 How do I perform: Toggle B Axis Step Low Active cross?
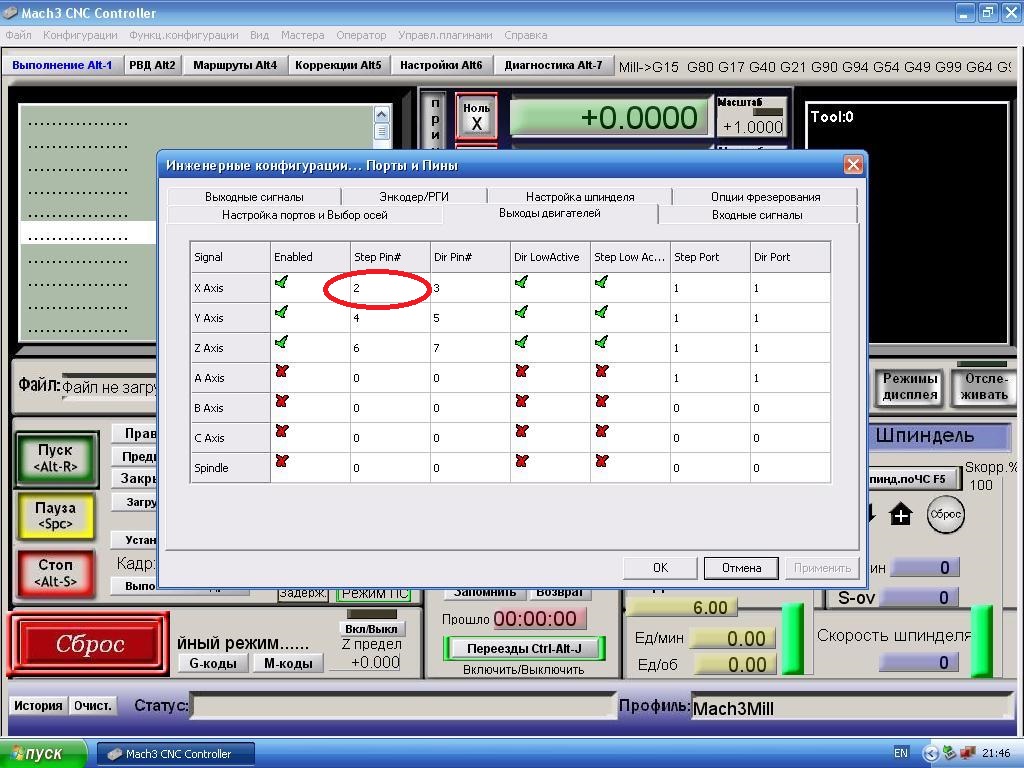[601, 402]
